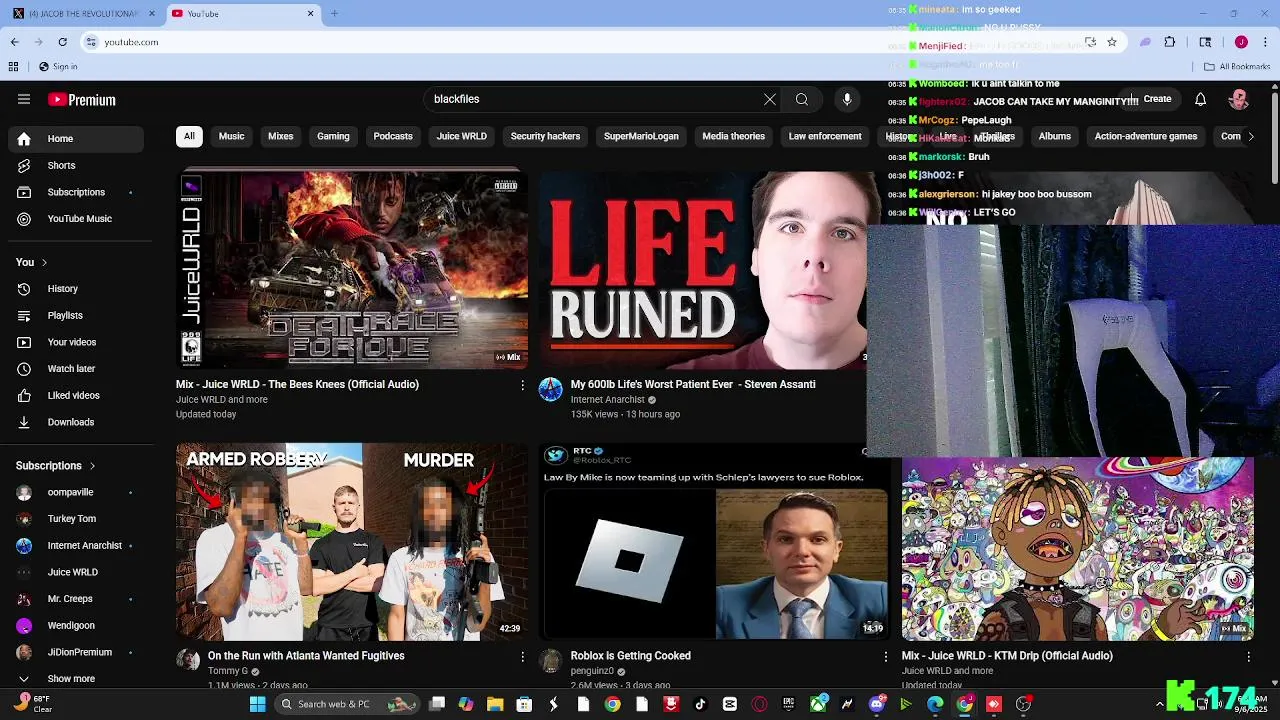
Task: Clear the blackfiles search text with X
Action: [x=769, y=99]
